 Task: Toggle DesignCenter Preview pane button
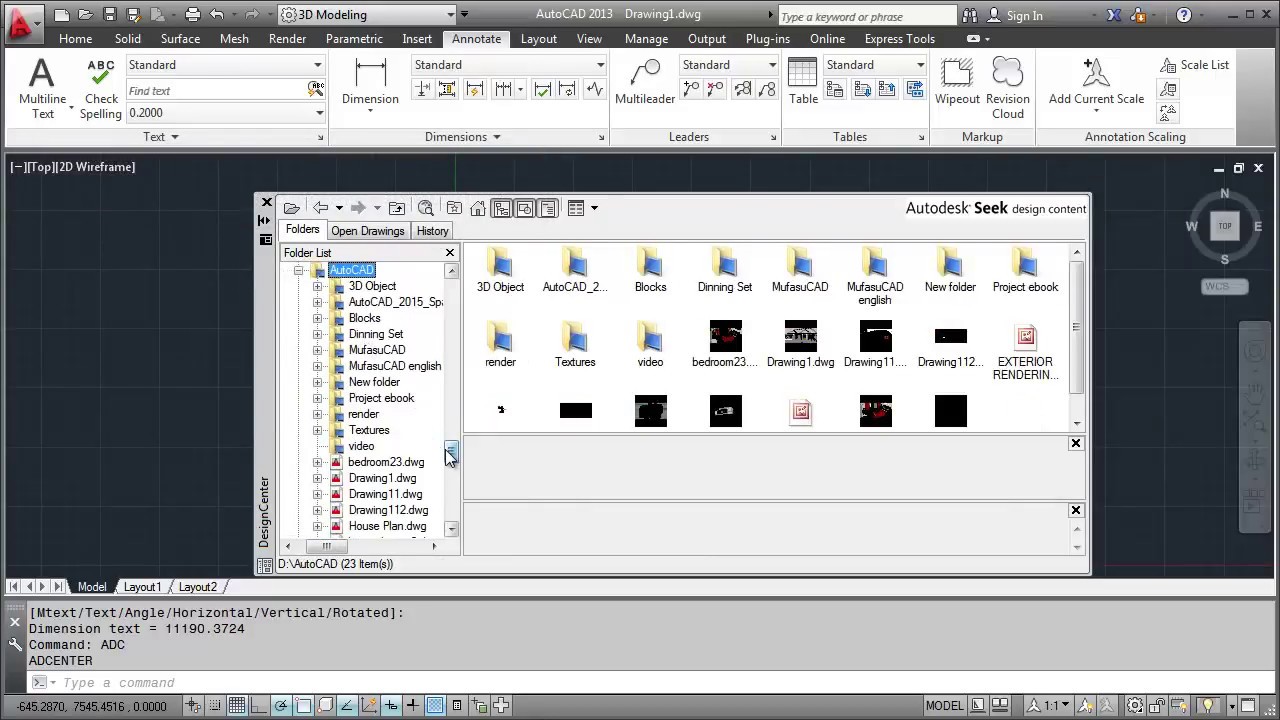525,208
